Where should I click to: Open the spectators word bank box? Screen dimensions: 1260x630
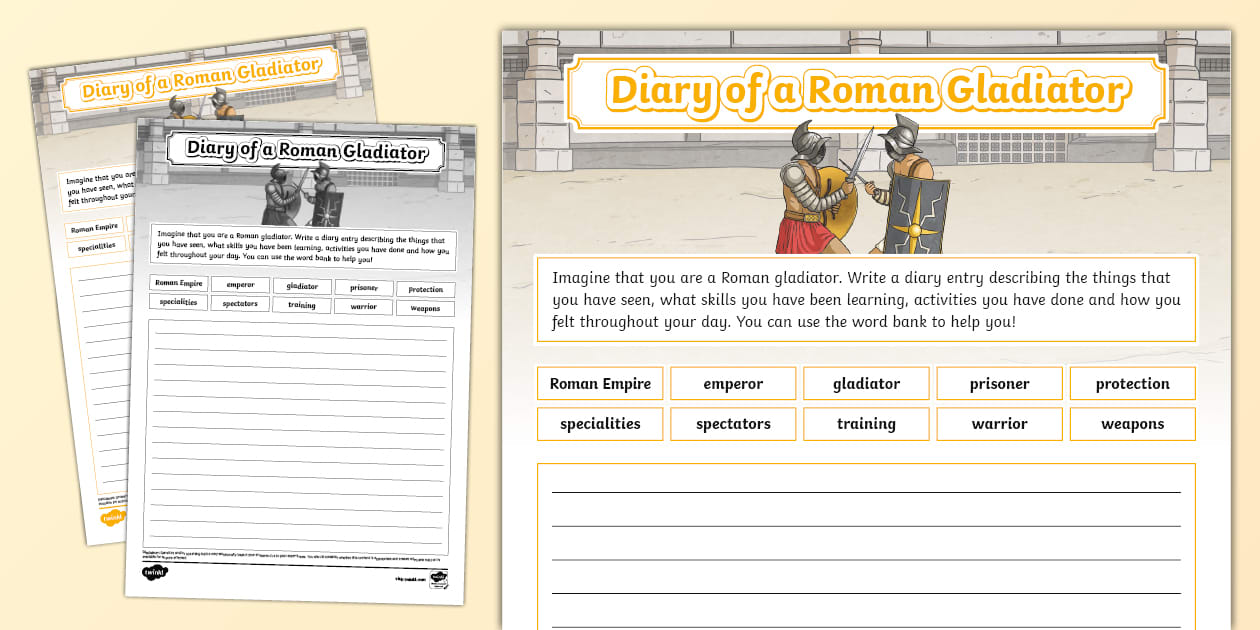tap(733, 423)
